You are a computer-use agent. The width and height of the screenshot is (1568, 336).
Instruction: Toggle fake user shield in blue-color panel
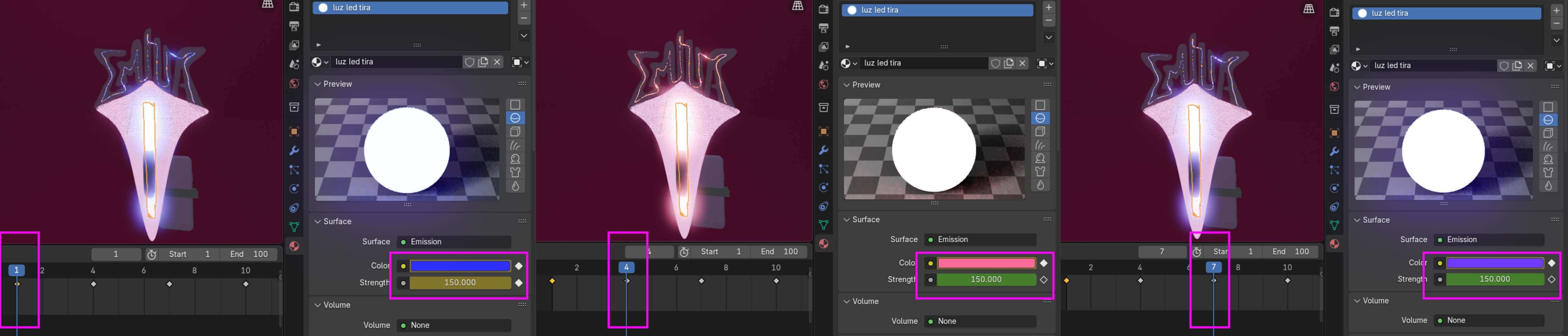469,62
